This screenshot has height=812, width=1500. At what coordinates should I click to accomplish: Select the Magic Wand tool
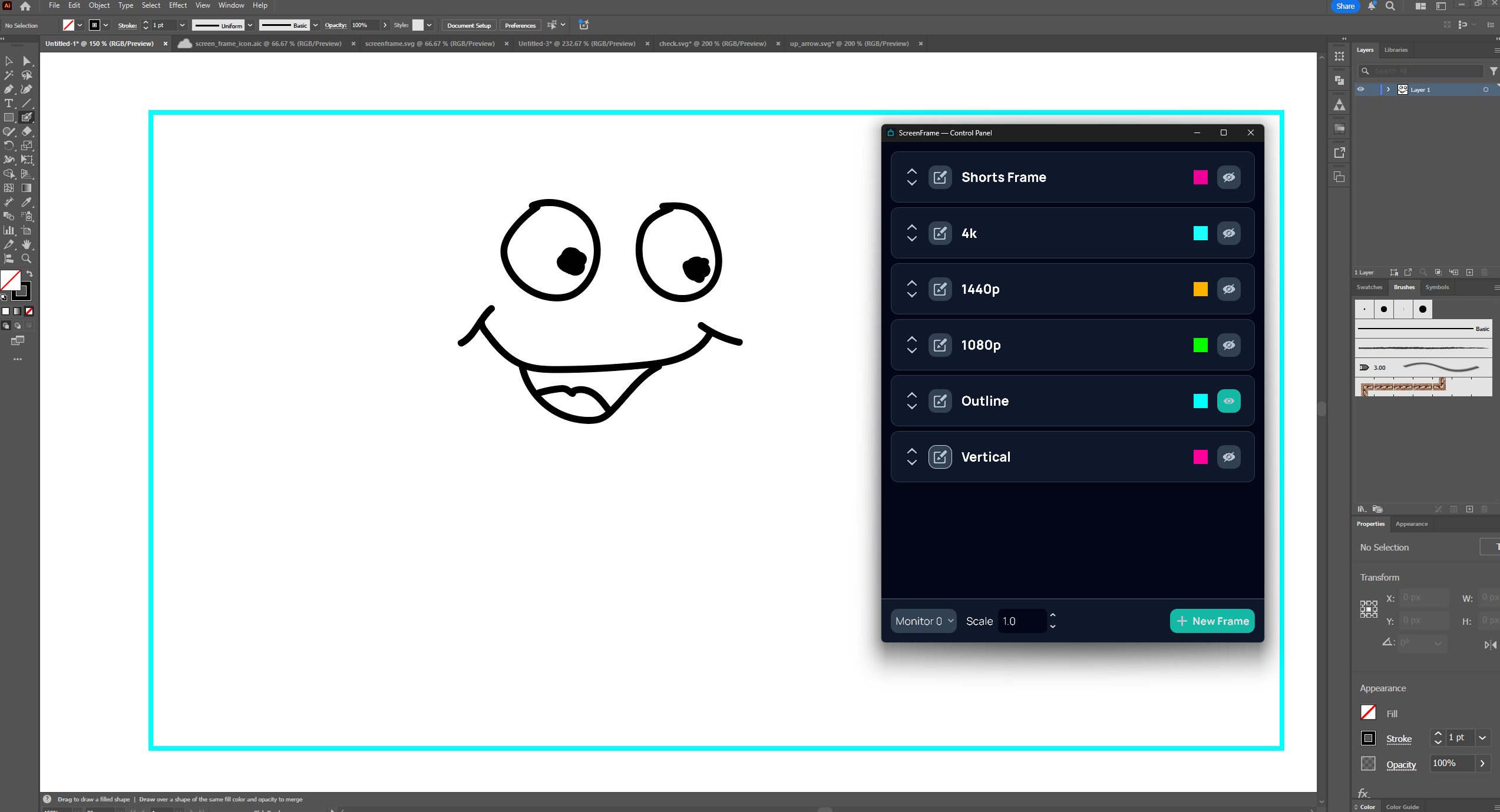pyautogui.click(x=9, y=75)
